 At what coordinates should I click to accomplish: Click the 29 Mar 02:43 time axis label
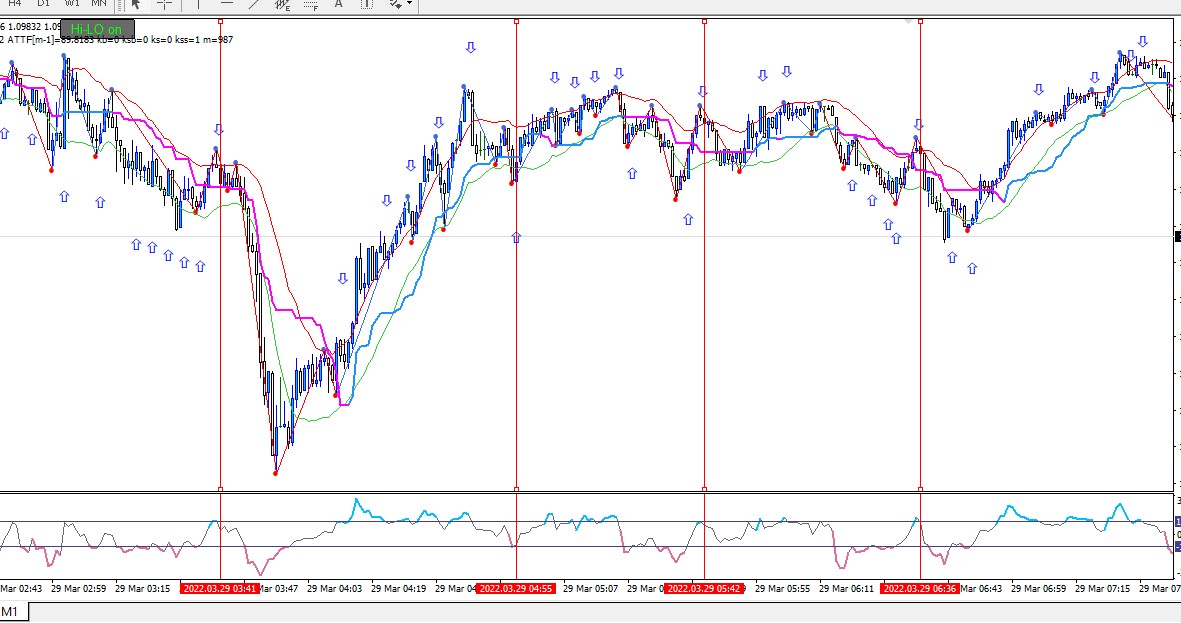[x=21, y=588]
